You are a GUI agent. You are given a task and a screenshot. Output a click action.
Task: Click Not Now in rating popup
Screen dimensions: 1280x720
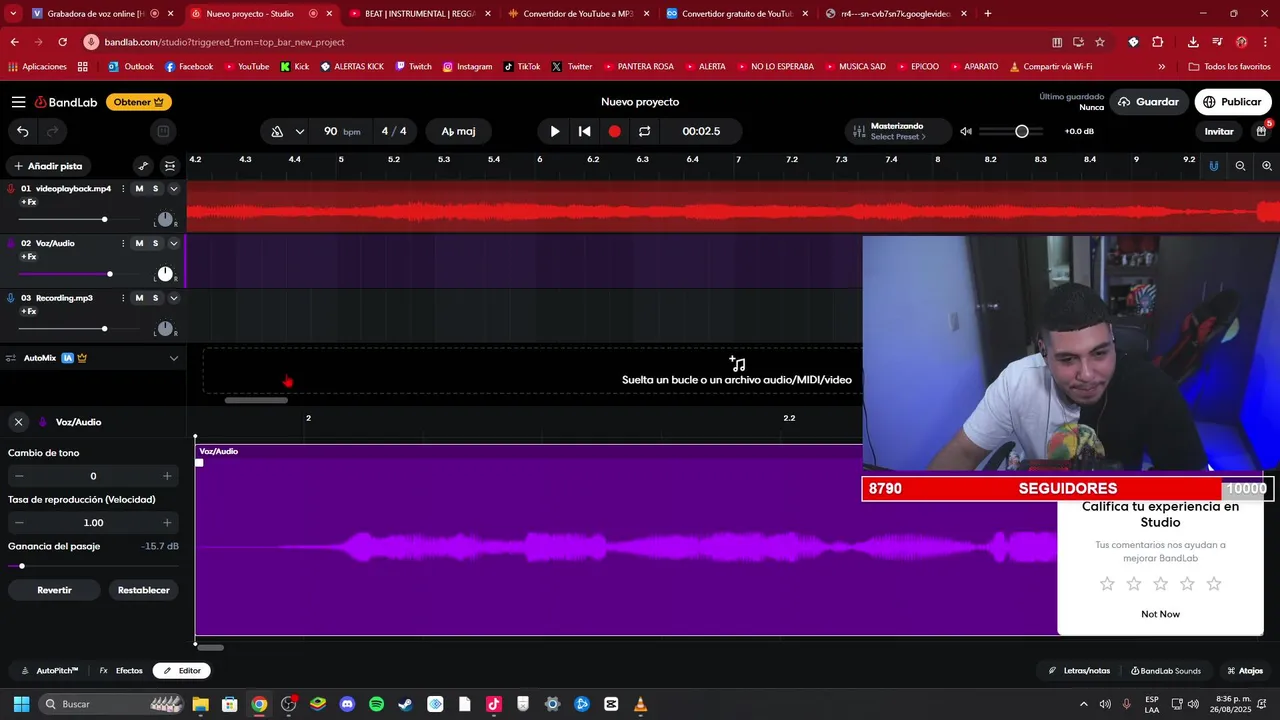coord(1160,614)
